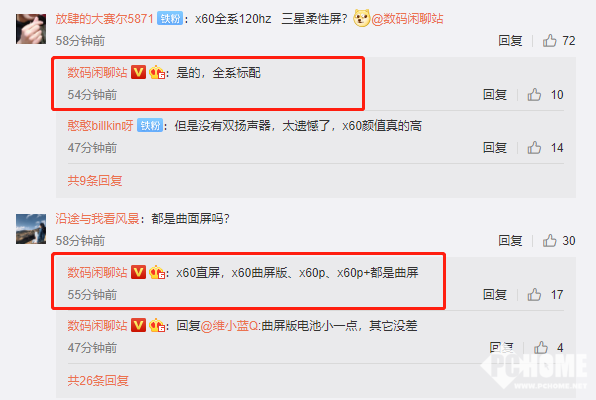Image resolution: width=596 pixels, height=400 pixels.
Task: Reply to 沿途与我看风景's comment
Action: click(x=510, y=240)
